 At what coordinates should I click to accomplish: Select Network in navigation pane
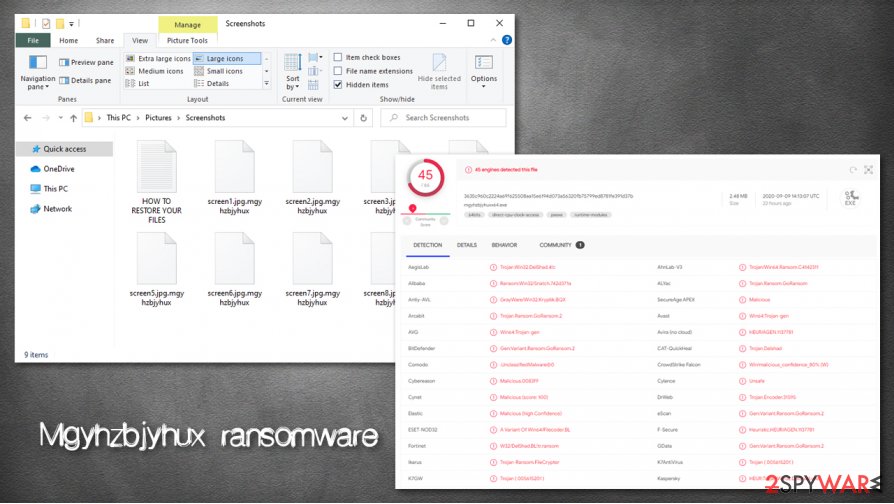coord(51,209)
